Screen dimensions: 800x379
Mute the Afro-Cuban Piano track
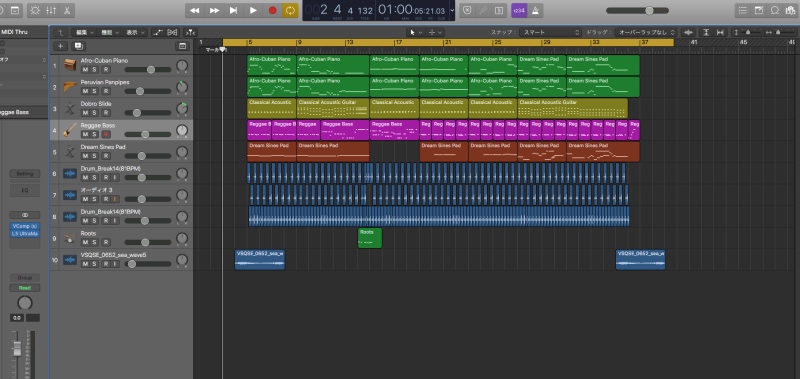(85, 69)
